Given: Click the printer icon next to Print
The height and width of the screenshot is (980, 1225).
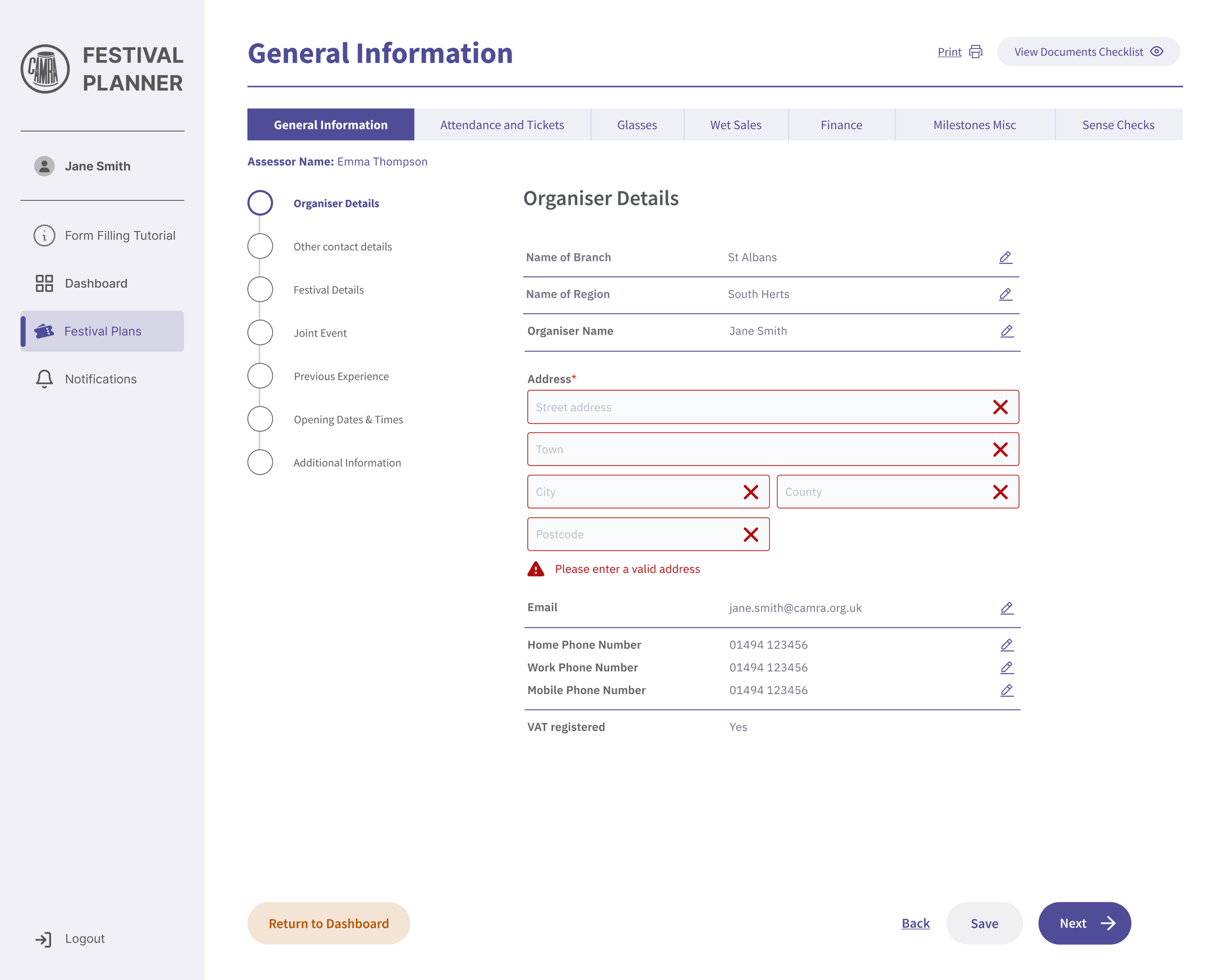Looking at the screenshot, I should pyautogui.click(x=976, y=51).
